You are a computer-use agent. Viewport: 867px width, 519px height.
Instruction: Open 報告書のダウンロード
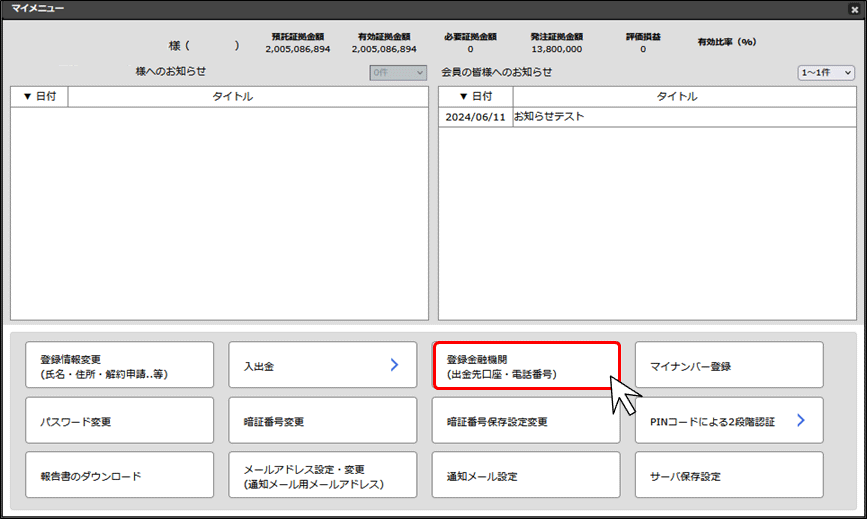pyautogui.click(x=120, y=476)
